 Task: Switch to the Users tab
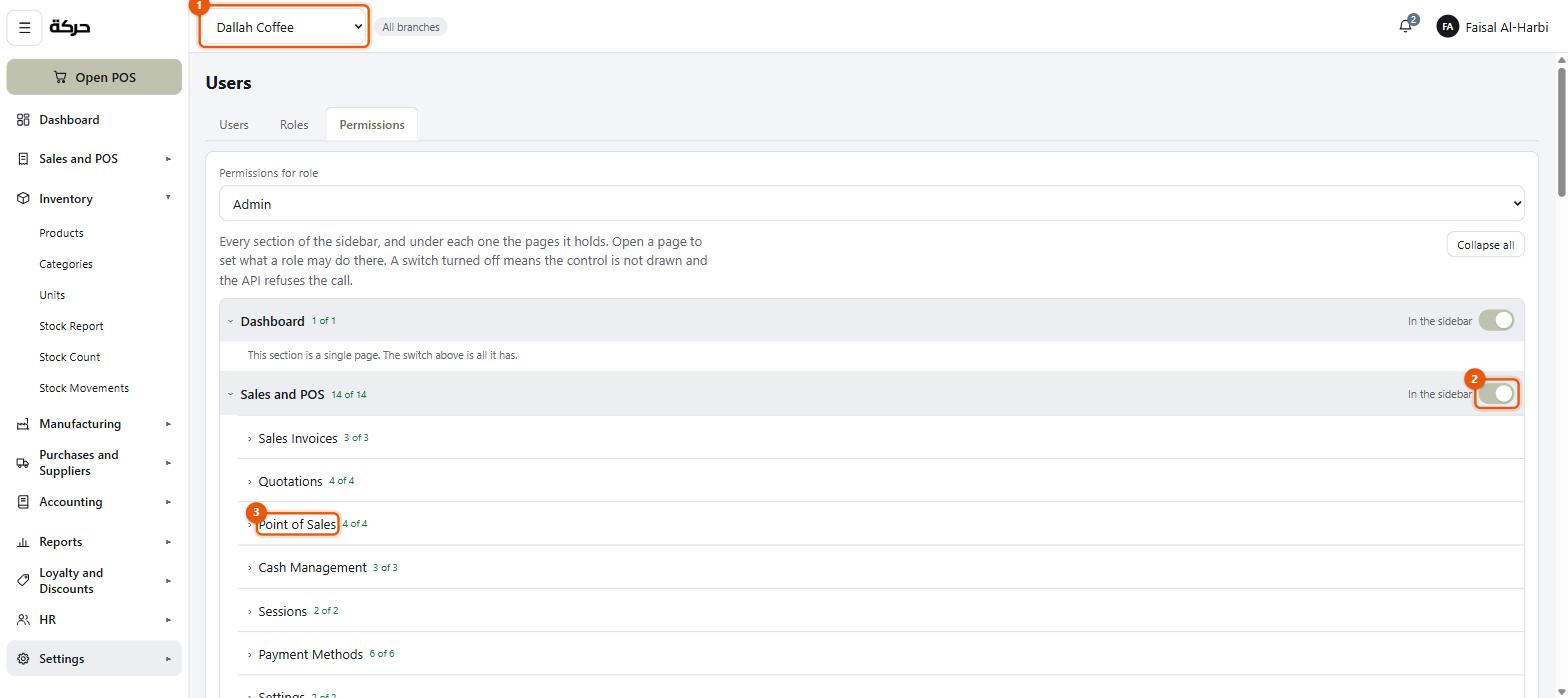pyautogui.click(x=234, y=125)
